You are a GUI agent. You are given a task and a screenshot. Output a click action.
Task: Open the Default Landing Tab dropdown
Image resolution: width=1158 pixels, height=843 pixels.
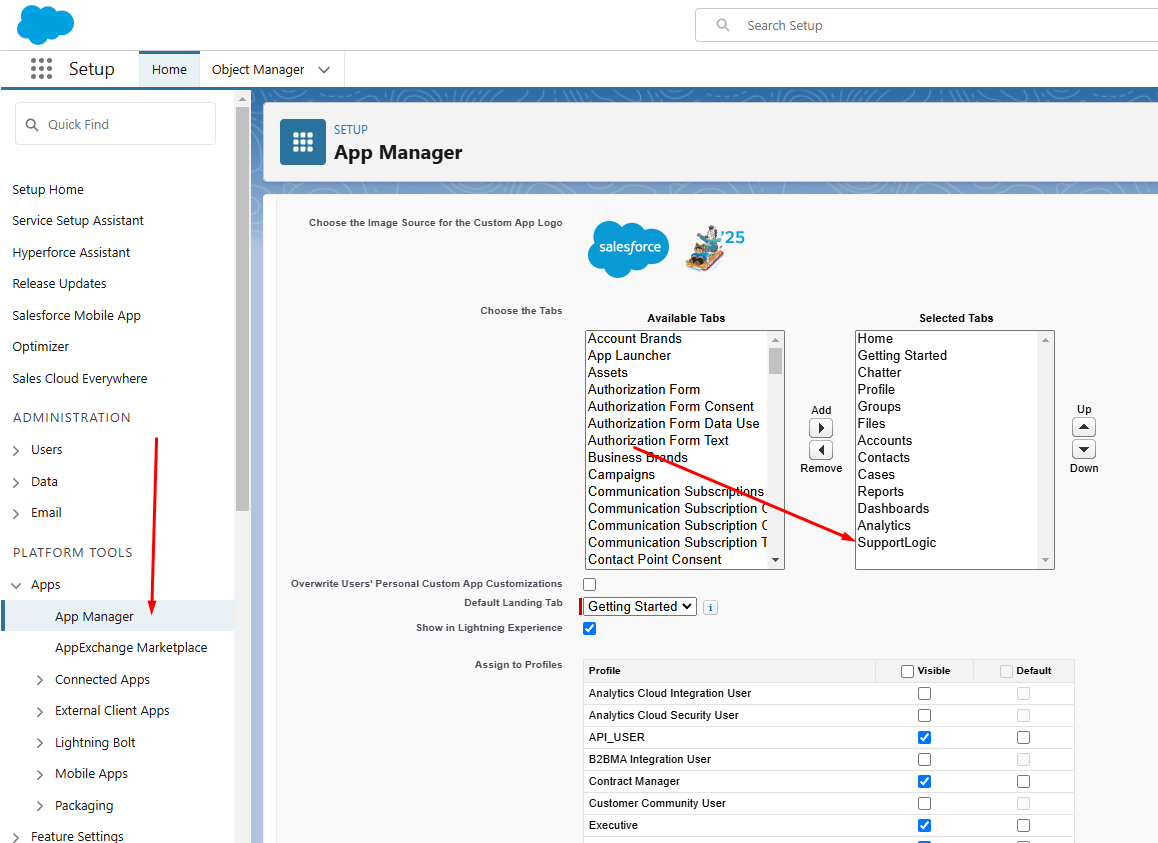pyautogui.click(x=640, y=607)
